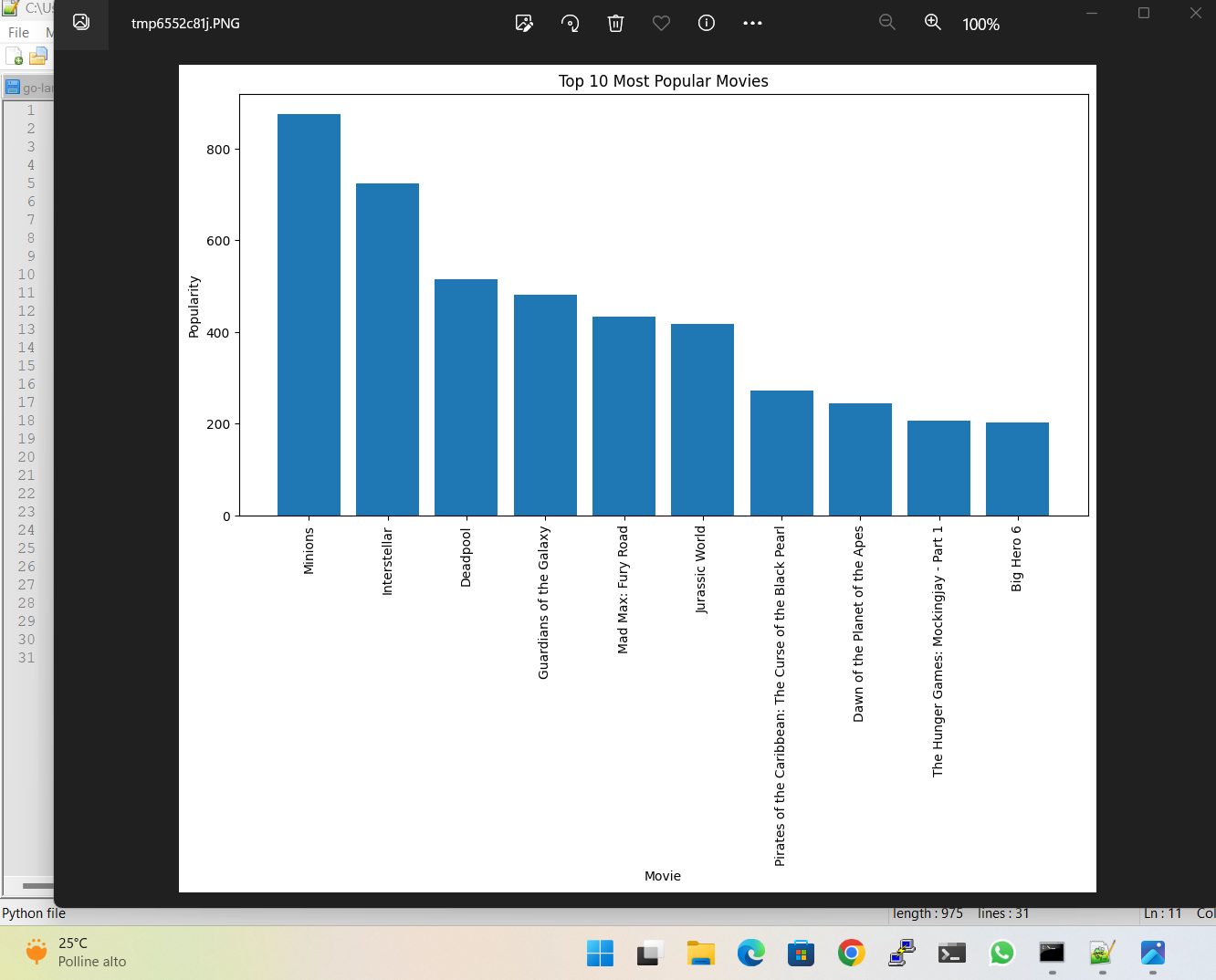1216x980 pixels.
Task: Select the go-lar document tab in Notepad++
Action: 29,88
